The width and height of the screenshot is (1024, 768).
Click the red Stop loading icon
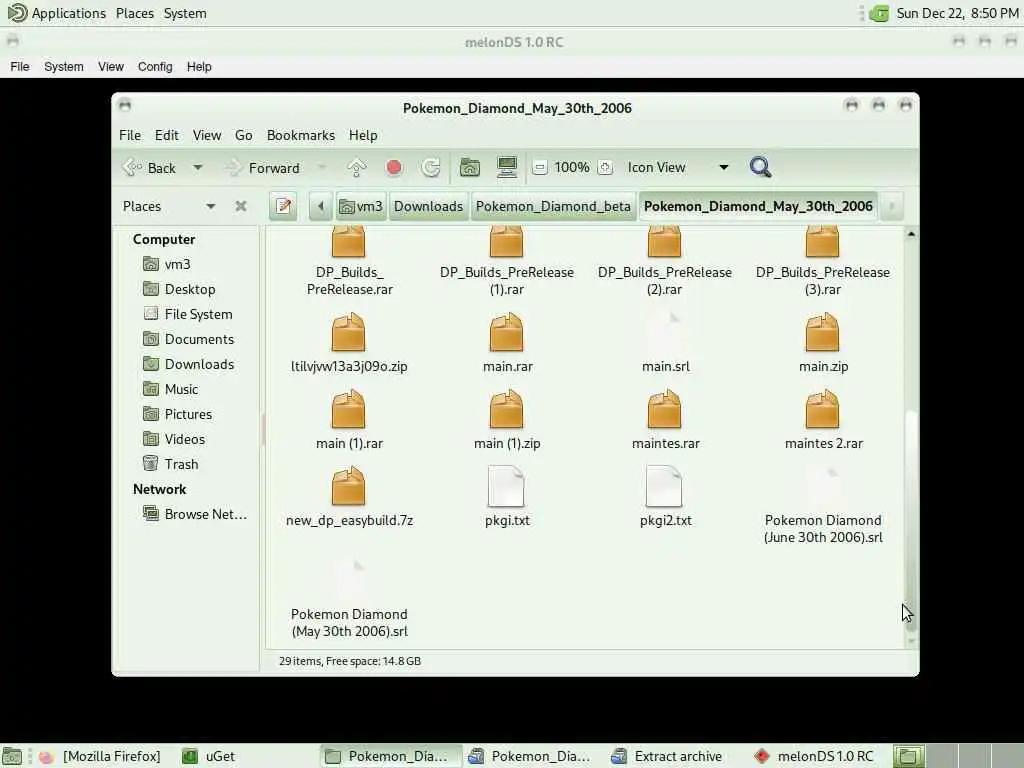click(394, 168)
